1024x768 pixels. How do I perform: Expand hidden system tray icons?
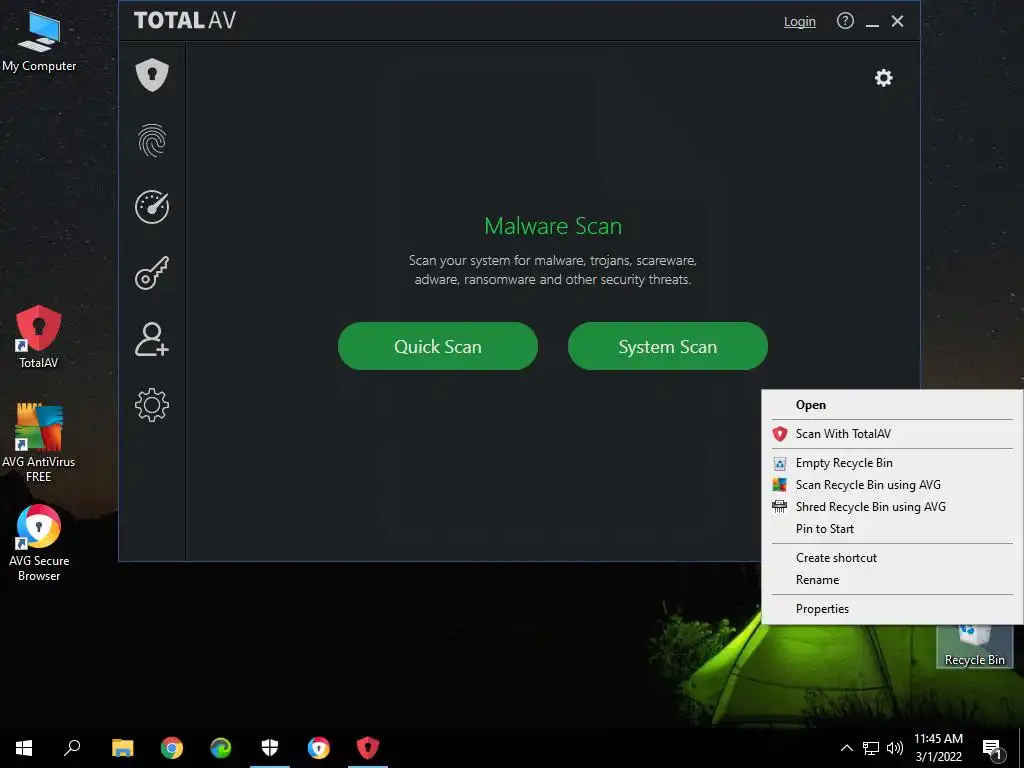point(846,748)
